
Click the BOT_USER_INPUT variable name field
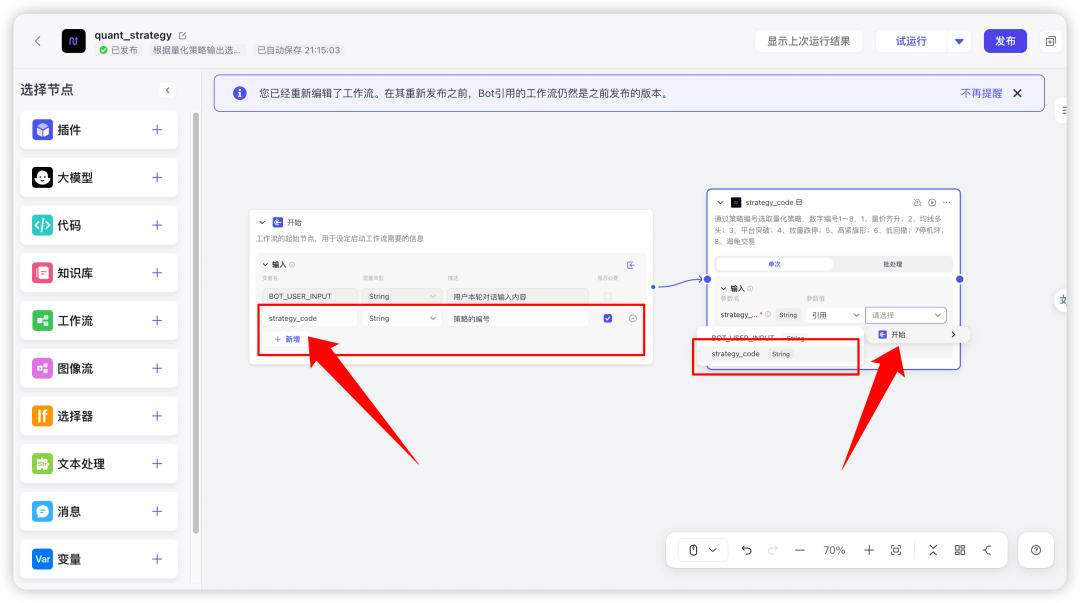pos(309,296)
